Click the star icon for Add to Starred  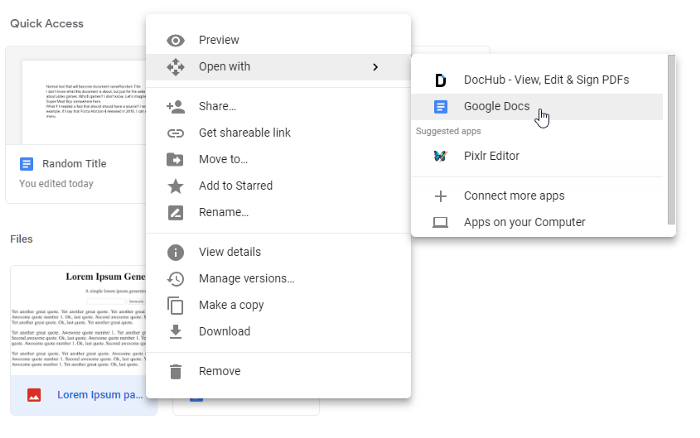click(175, 186)
